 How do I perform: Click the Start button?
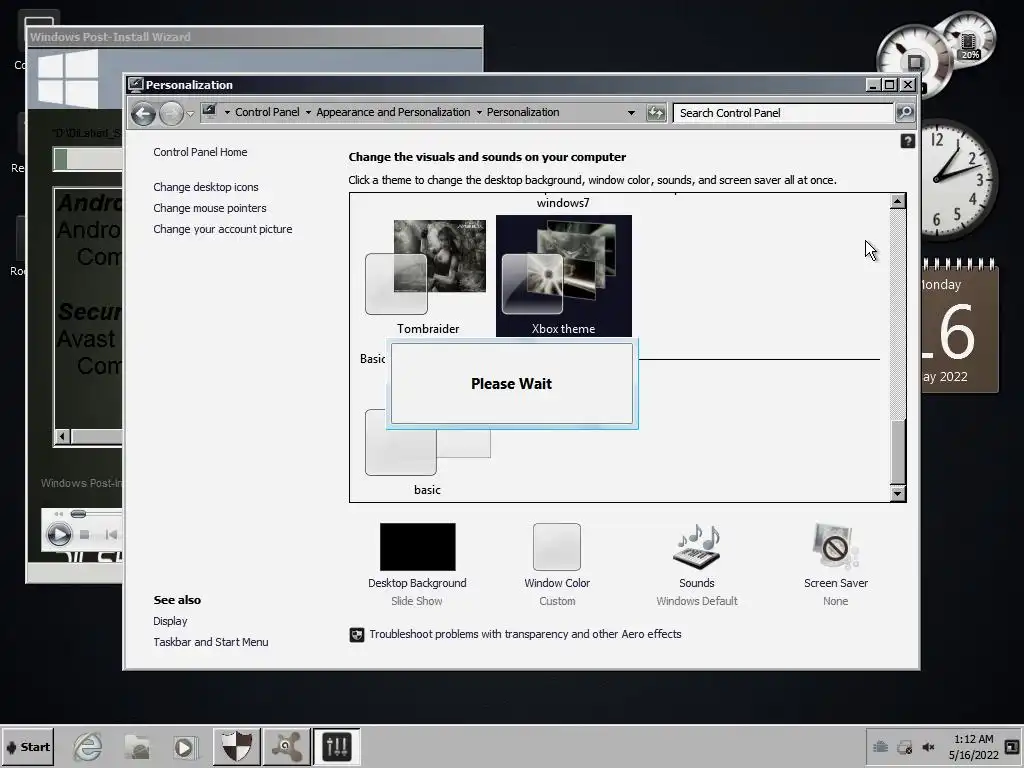pos(27,747)
